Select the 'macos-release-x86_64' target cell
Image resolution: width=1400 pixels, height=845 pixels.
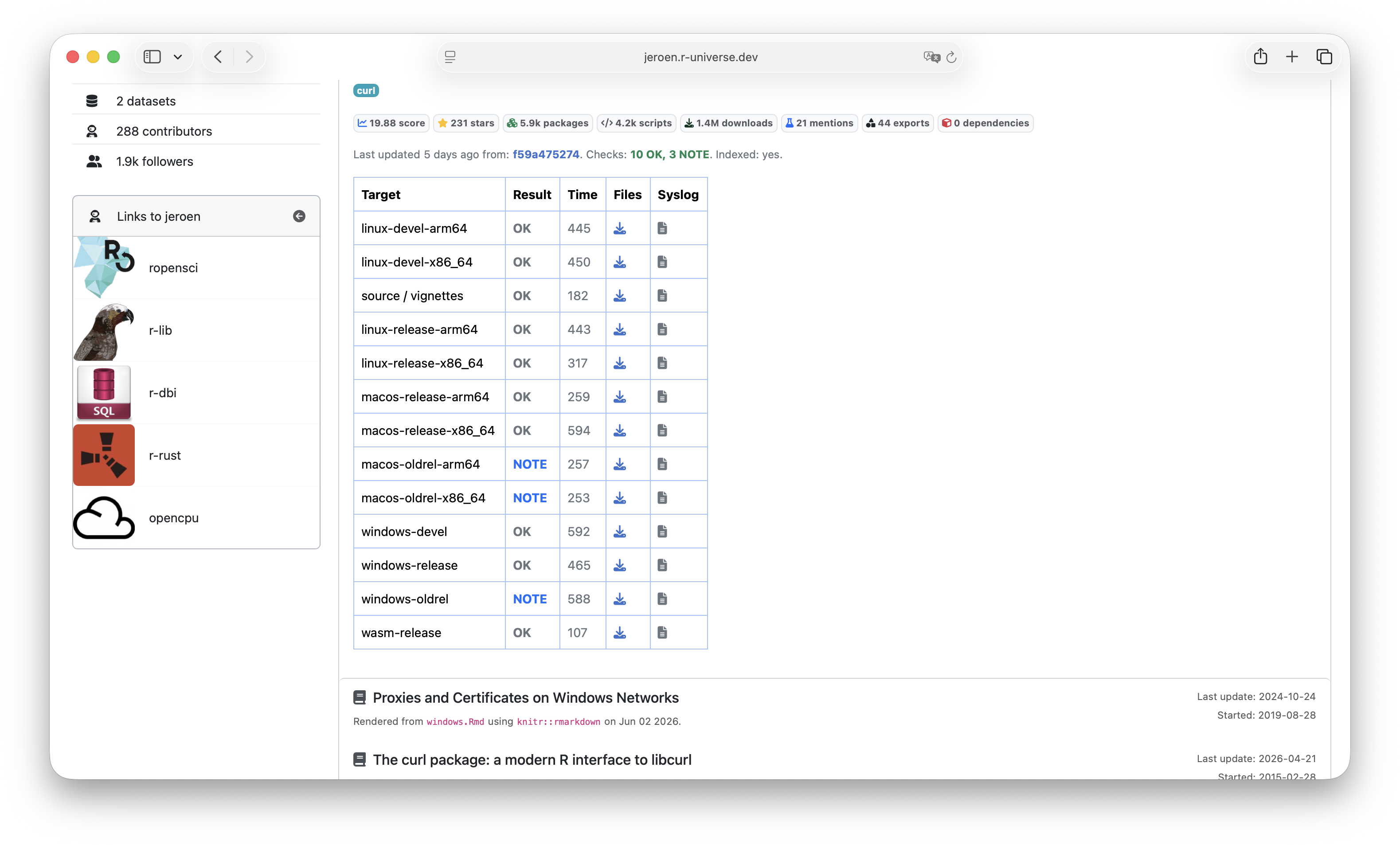click(x=430, y=431)
